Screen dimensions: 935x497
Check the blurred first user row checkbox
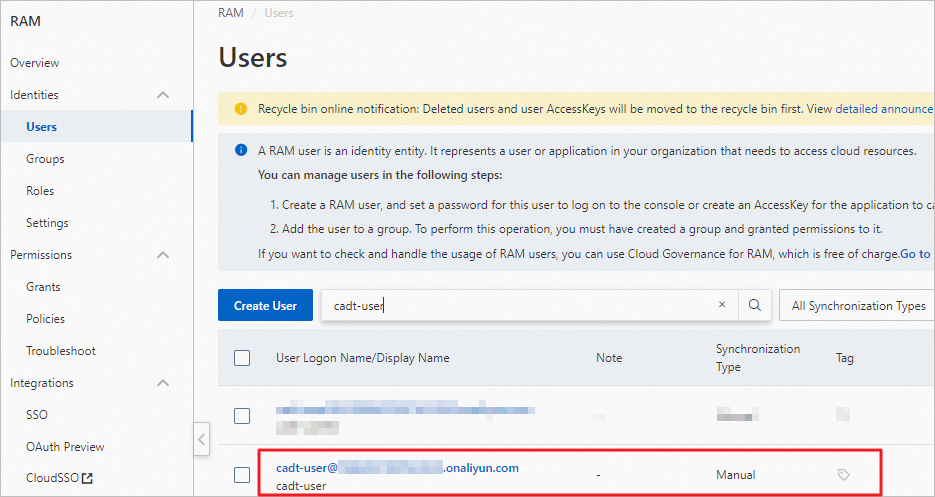coord(242,416)
